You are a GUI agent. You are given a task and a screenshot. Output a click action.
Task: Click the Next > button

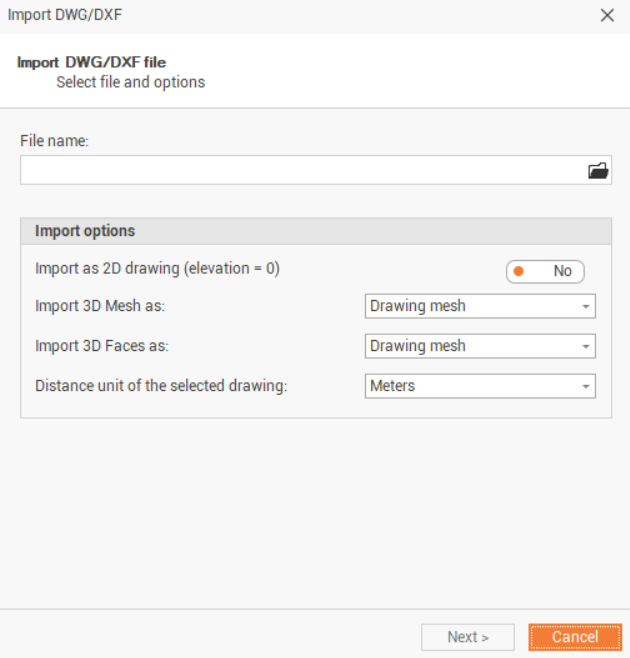pos(467,637)
